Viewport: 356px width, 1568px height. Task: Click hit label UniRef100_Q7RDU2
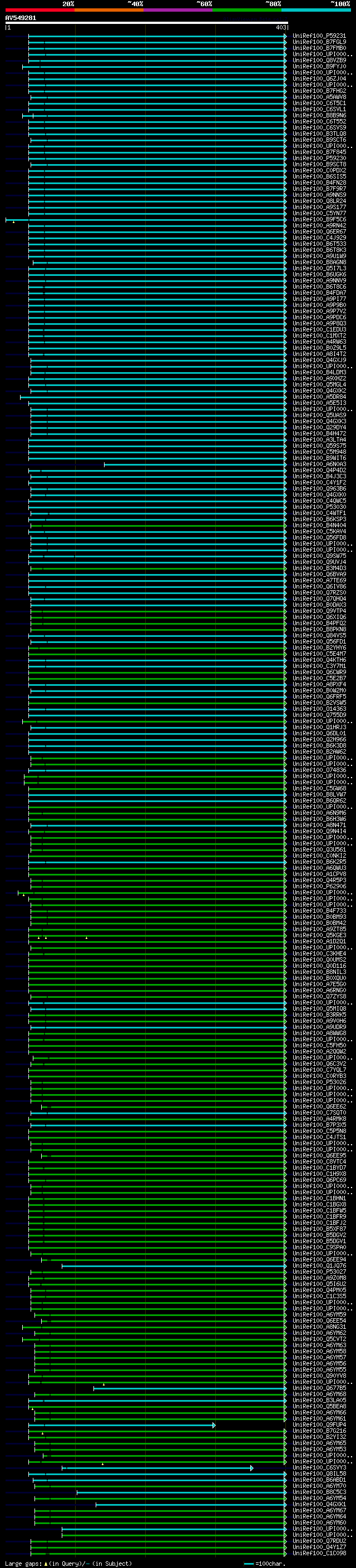(319, 1541)
